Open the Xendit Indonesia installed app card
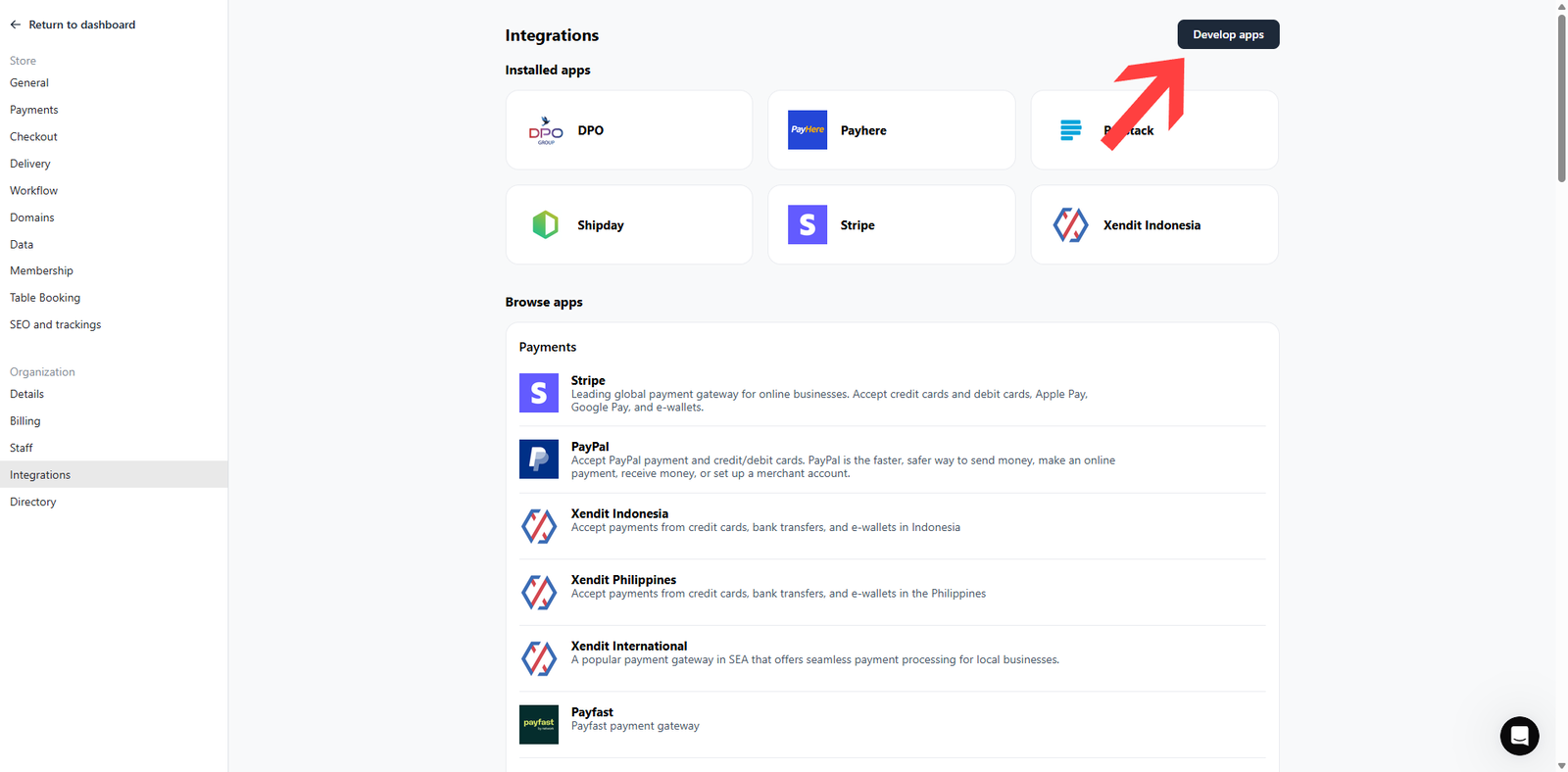This screenshot has height=772, width=1568. [x=1154, y=224]
